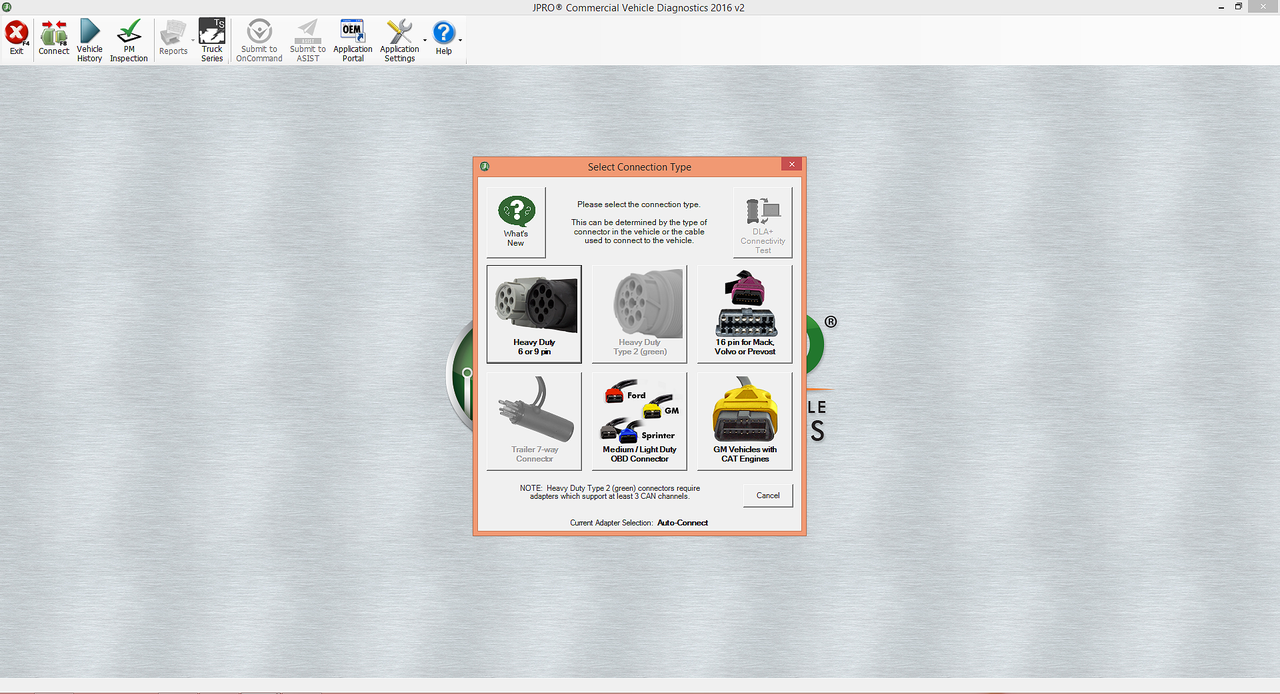
Task: Select Heavy Duty Type 2 (green) connector
Action: click(x=639, y=313)
